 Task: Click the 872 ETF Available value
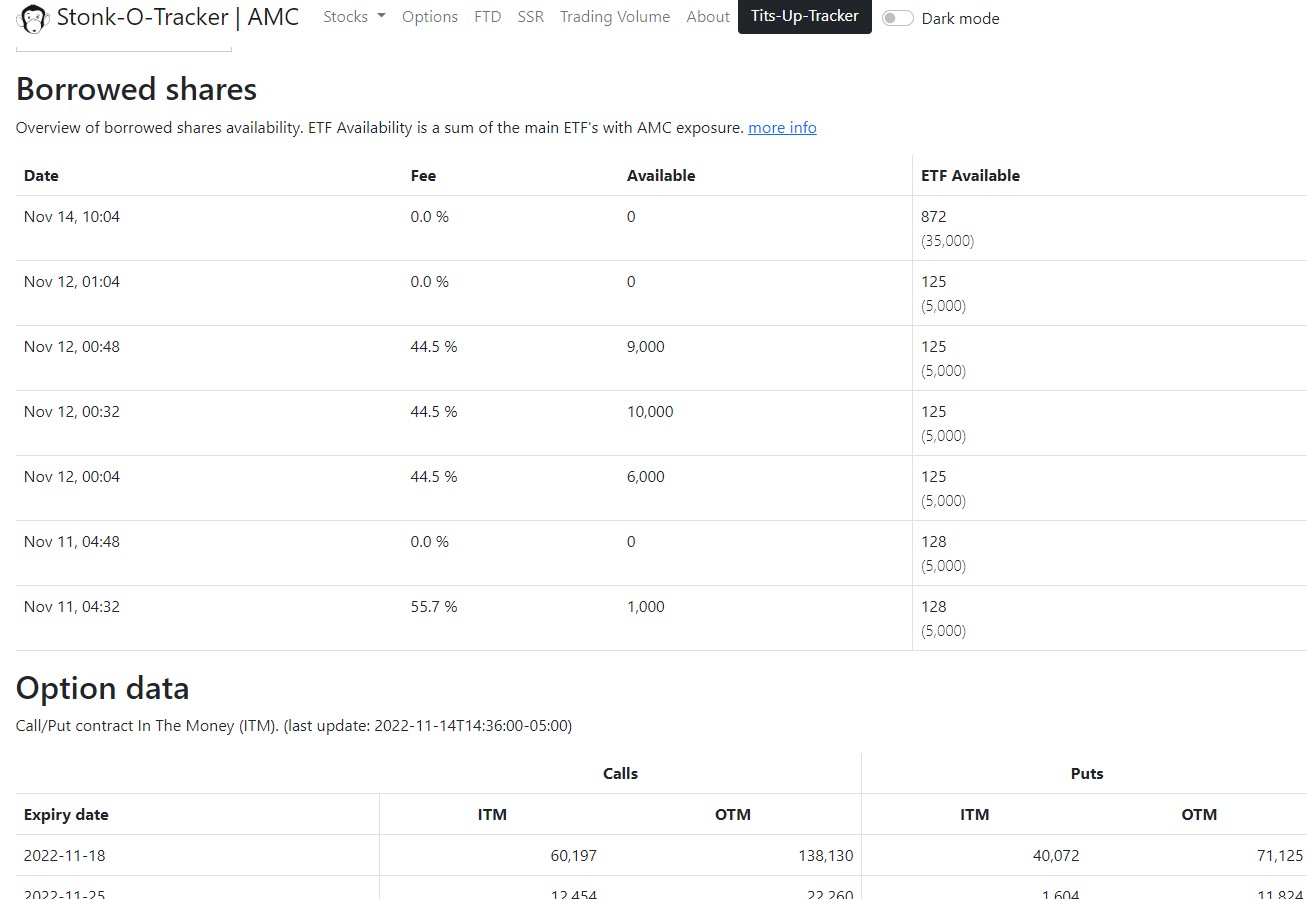tap(934, 217)
